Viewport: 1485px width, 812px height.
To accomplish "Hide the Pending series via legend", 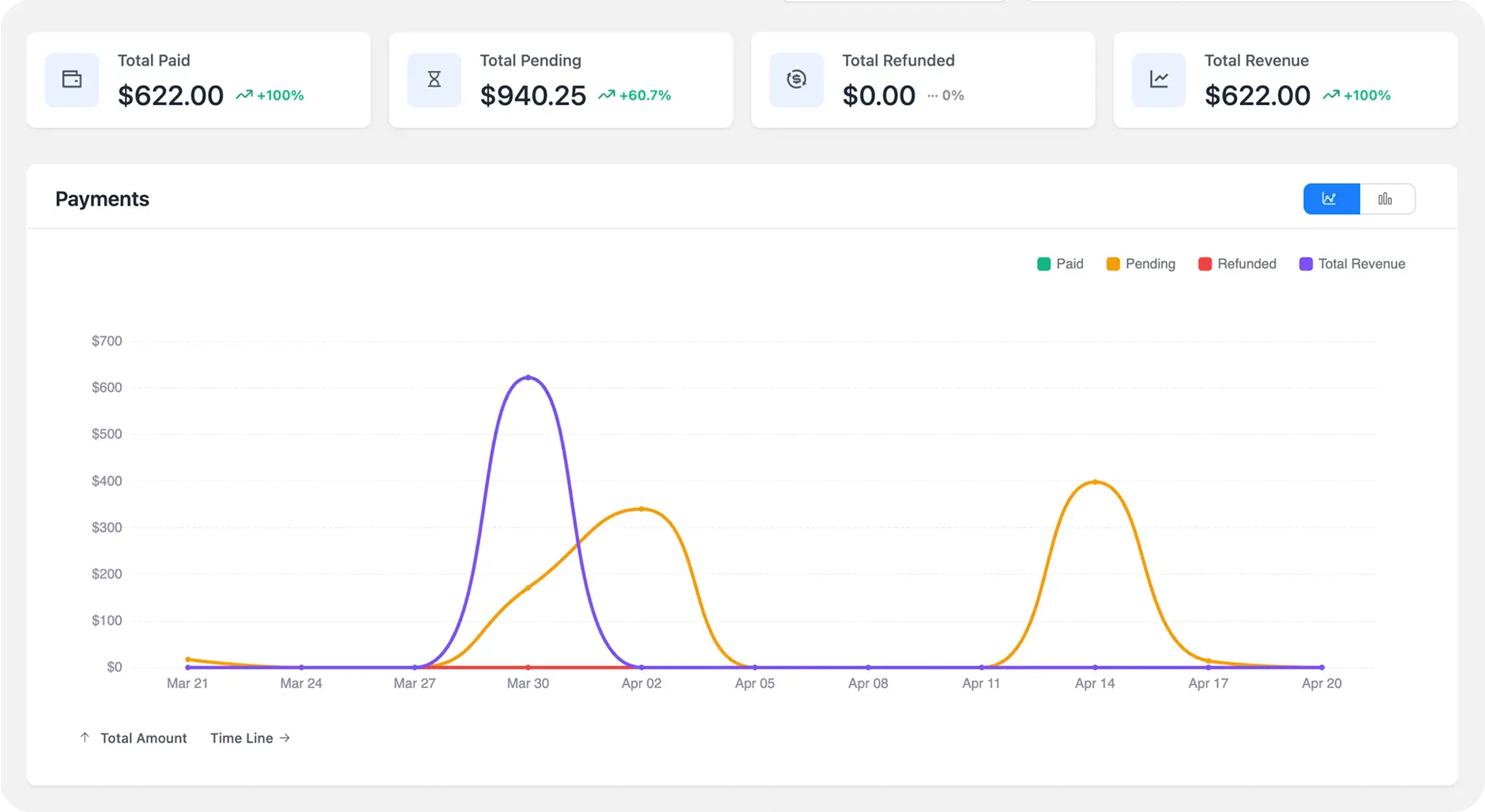I will coord(1141,264).
